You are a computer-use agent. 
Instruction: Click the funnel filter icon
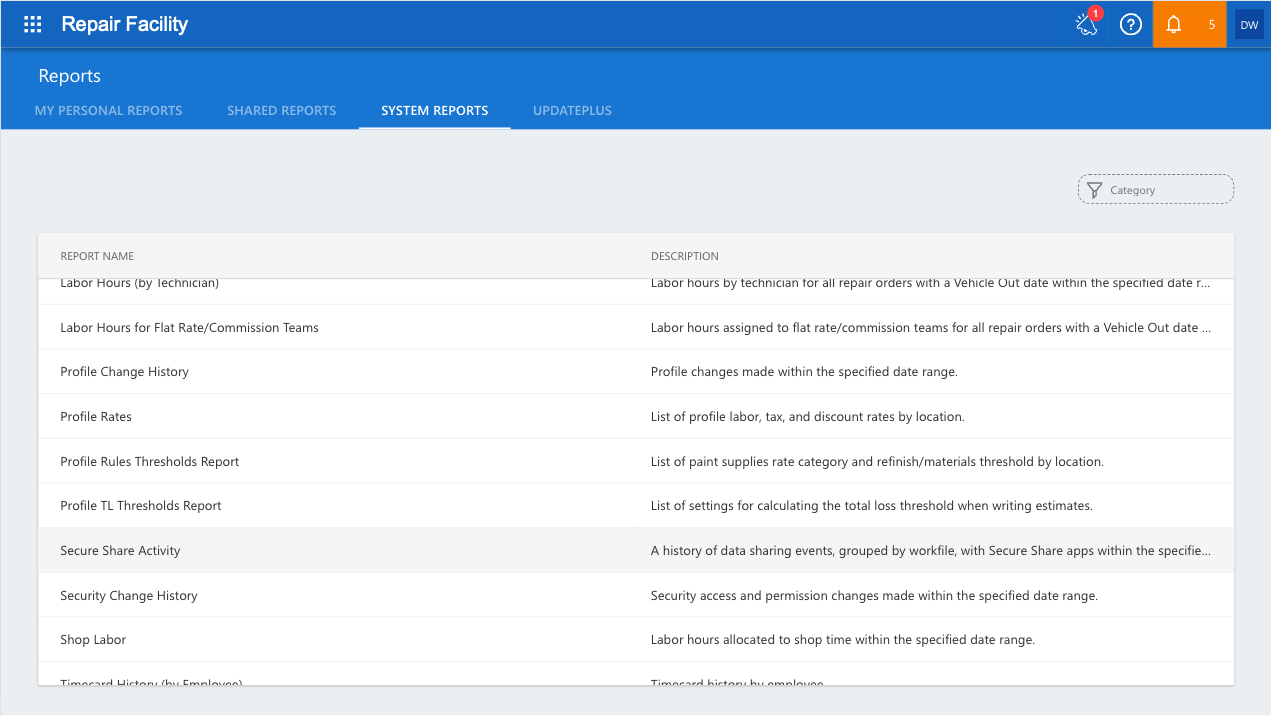(x=1094, y=190)
